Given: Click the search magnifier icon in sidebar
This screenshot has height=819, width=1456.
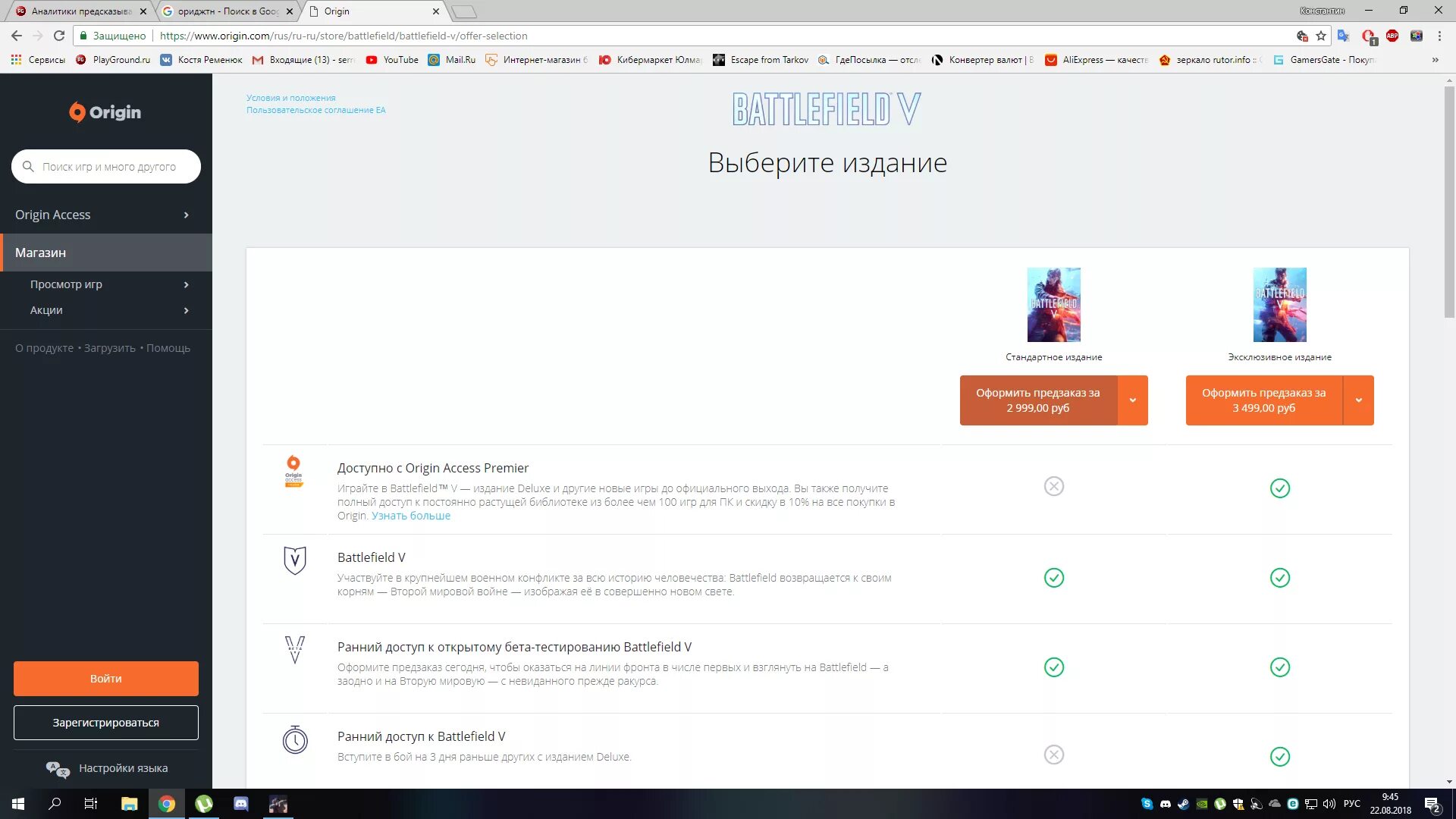Looking at the screenshot, I should click(28, 167).
